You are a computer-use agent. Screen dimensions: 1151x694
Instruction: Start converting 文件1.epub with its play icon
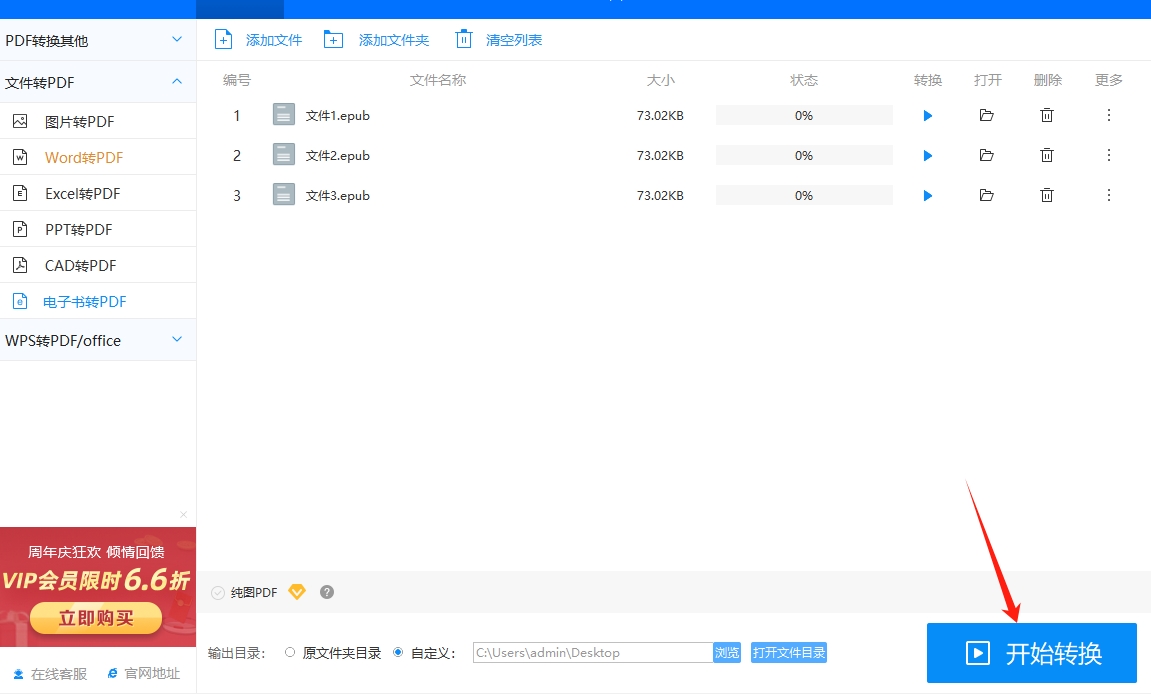click(x=928, y=115)
